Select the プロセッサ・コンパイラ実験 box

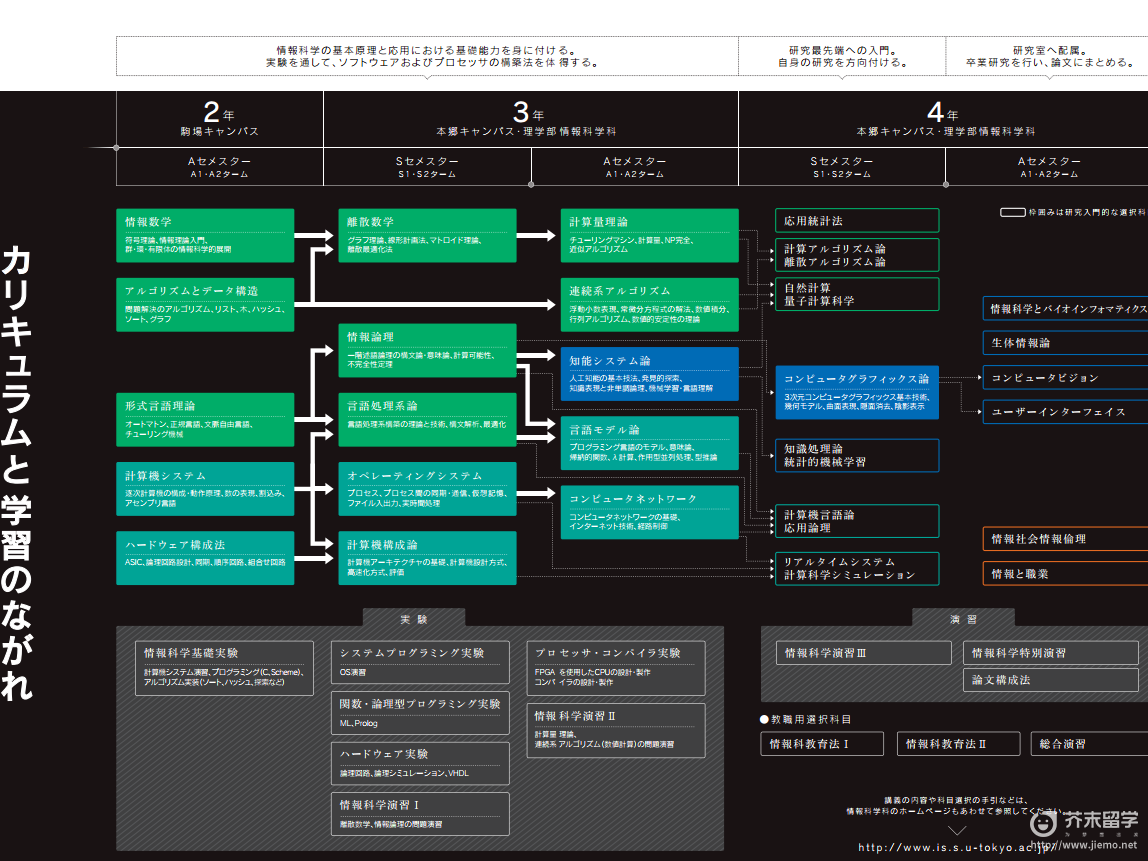(616, 668)
